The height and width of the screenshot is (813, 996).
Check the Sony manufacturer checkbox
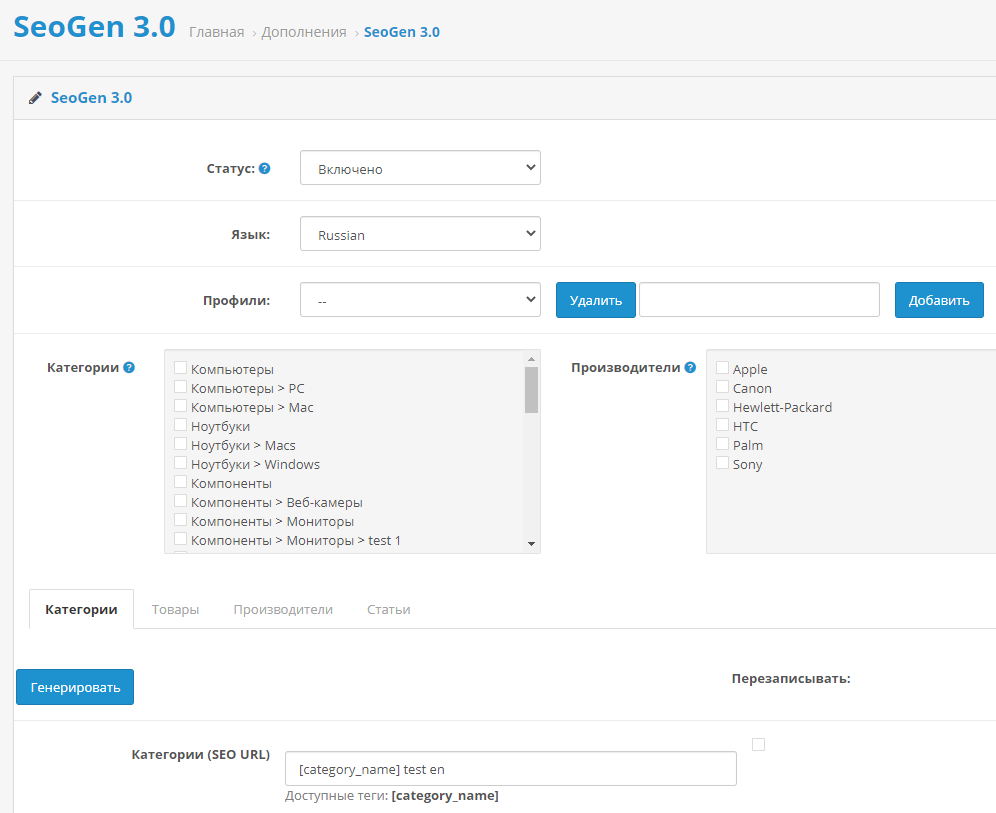[722, 464]
